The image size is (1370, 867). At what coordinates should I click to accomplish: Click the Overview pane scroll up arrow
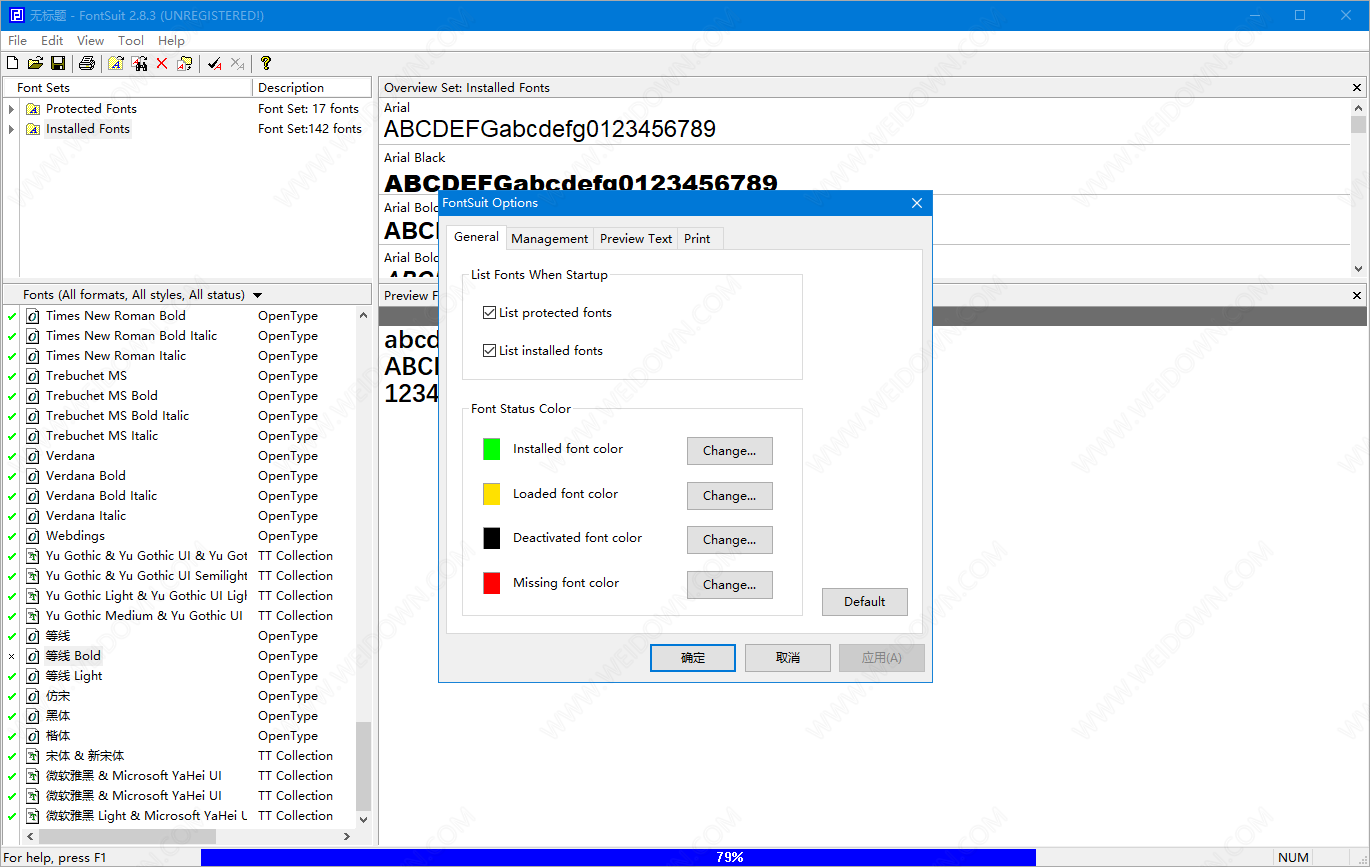pos(1358,107)
